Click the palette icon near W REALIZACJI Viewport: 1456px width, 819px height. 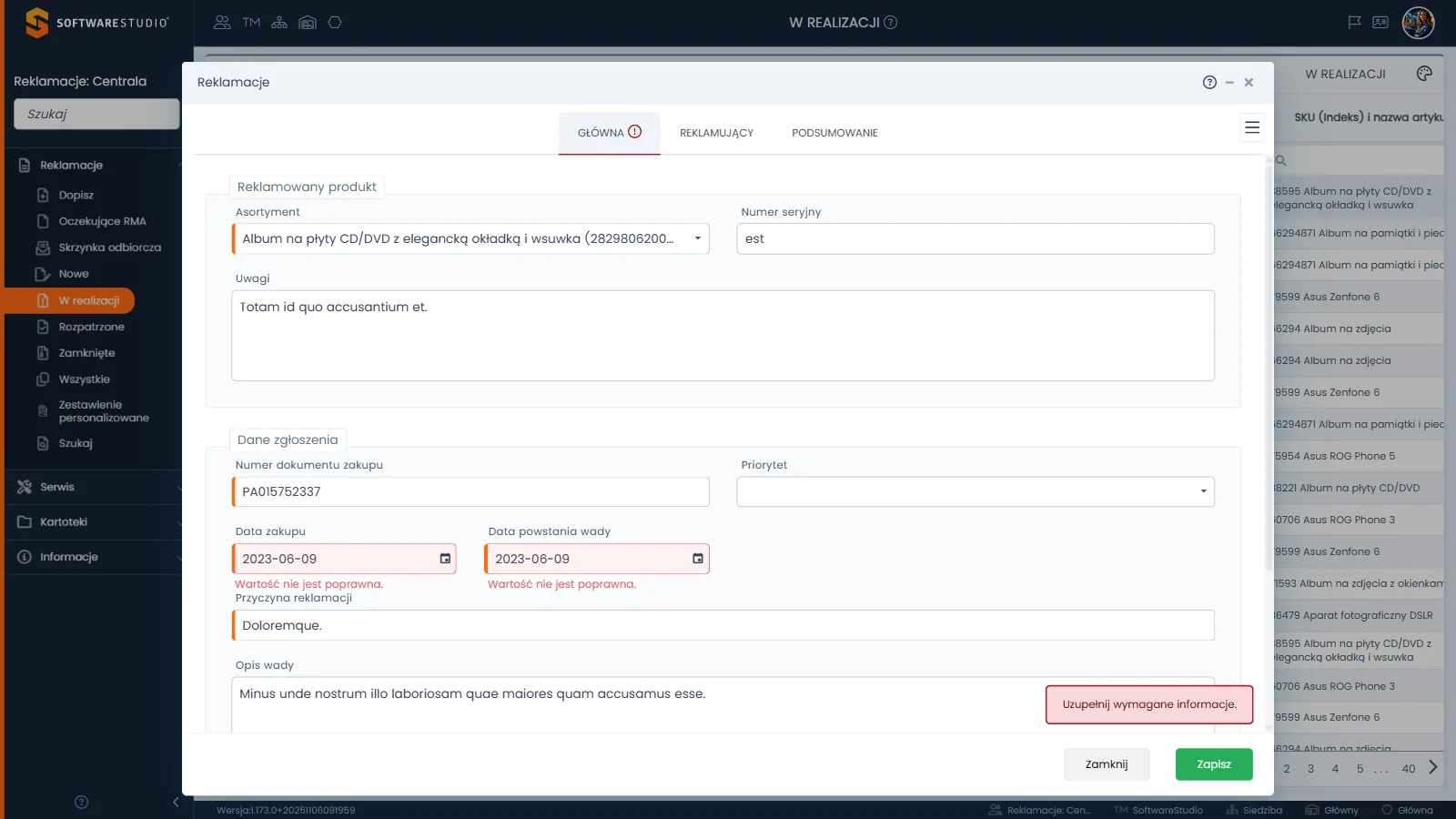tap(1424, 74)
